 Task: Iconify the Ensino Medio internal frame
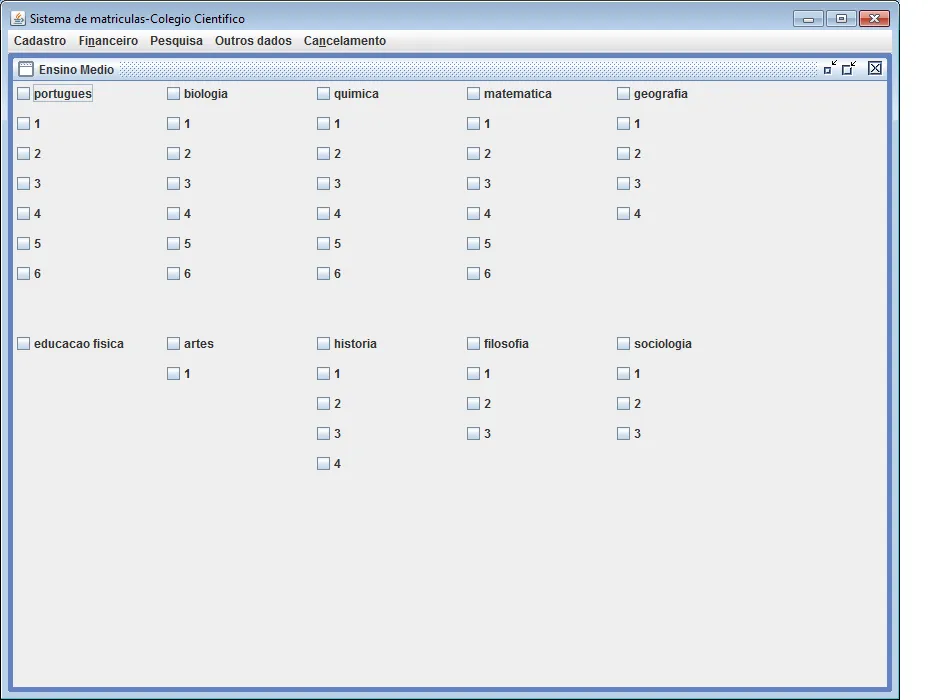(830, 68)
